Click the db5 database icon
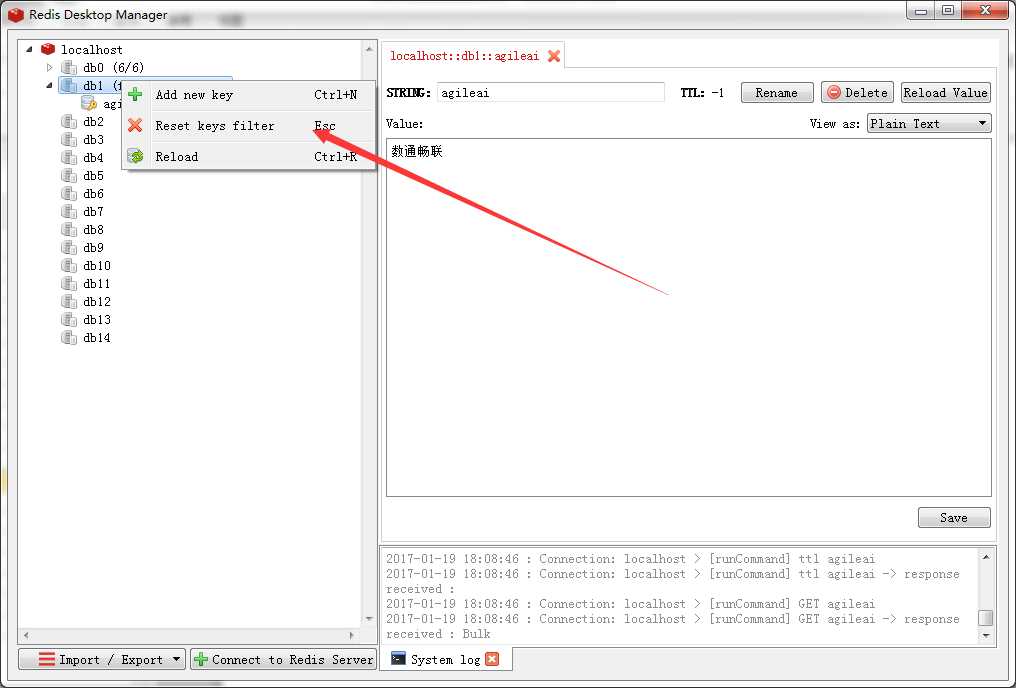The image size is (1016, 688). click(69, 176)
